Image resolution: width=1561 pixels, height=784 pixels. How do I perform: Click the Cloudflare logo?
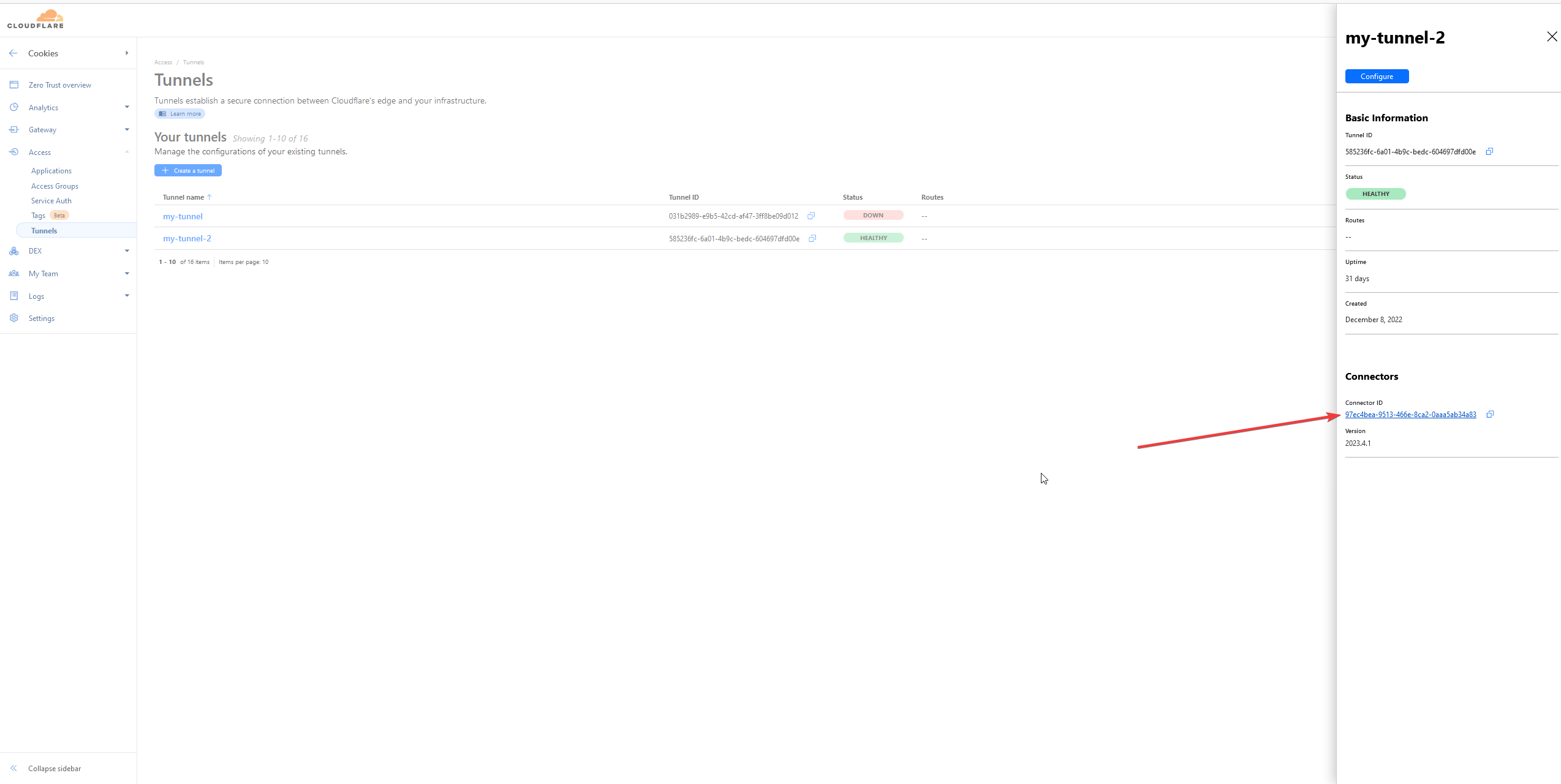[x=36, y=19]
